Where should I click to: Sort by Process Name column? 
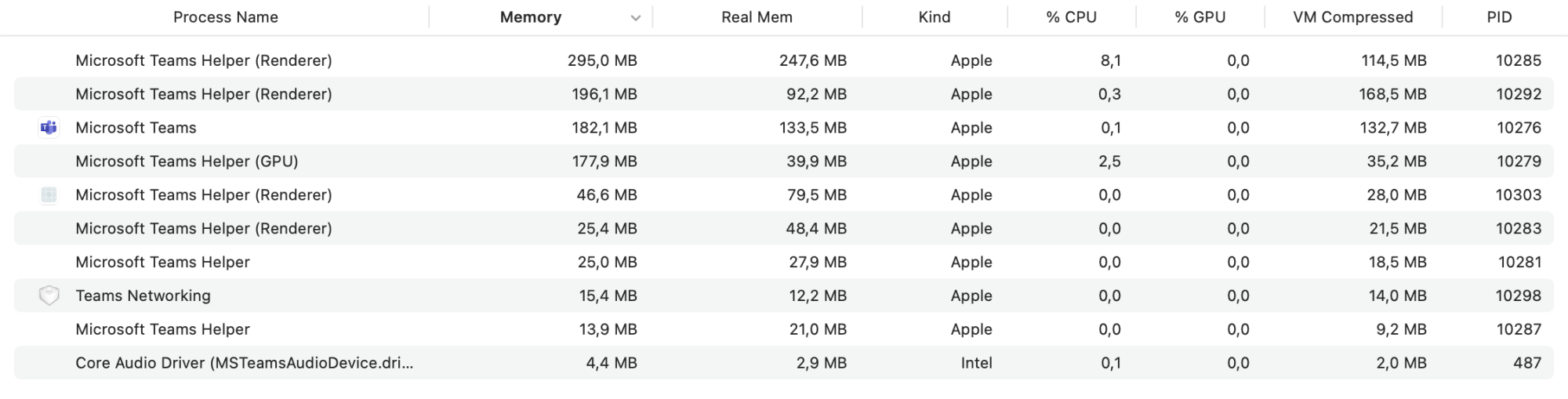tap(225, 17)
